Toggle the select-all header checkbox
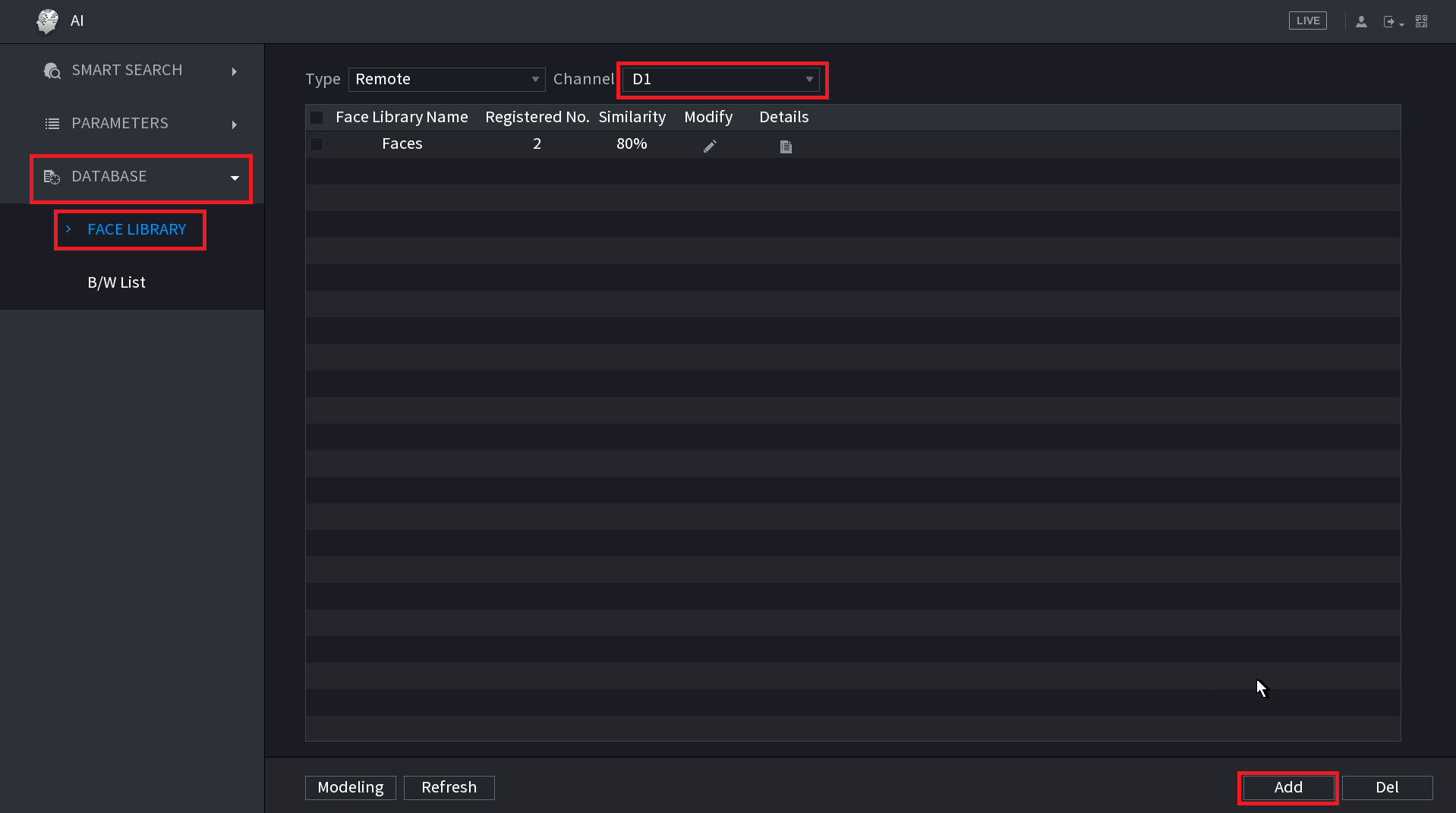 point(317,118)
